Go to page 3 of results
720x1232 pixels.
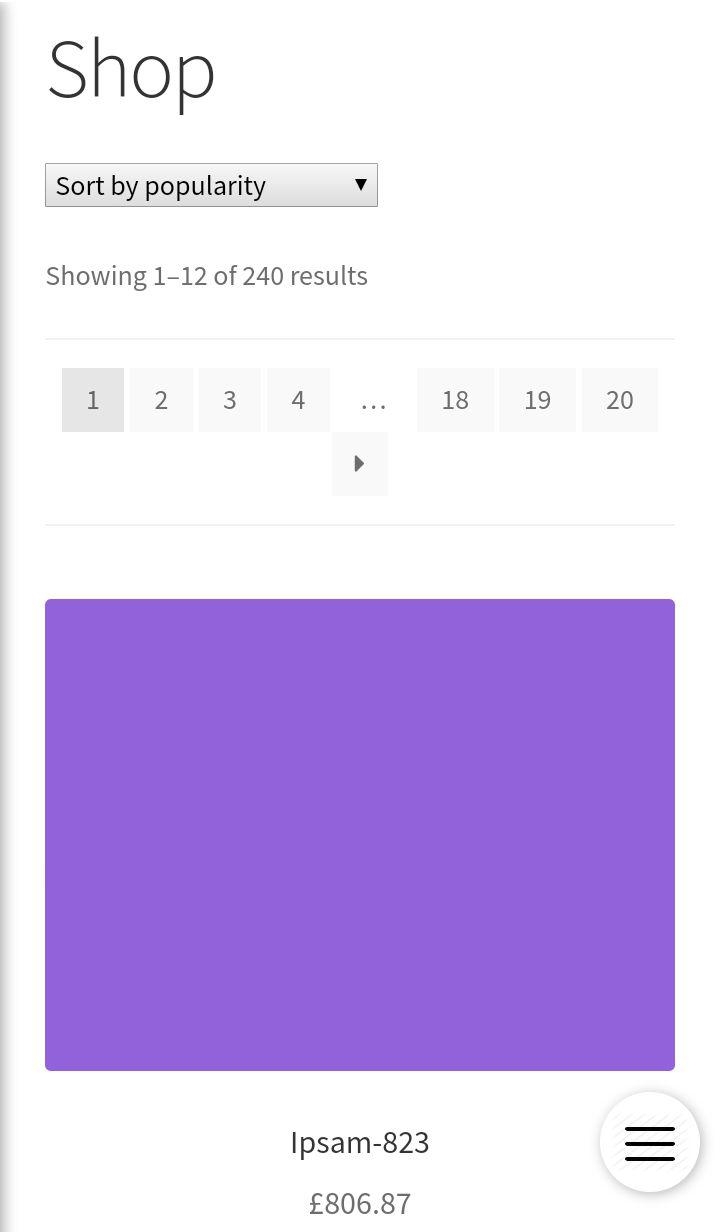[229, 400]
